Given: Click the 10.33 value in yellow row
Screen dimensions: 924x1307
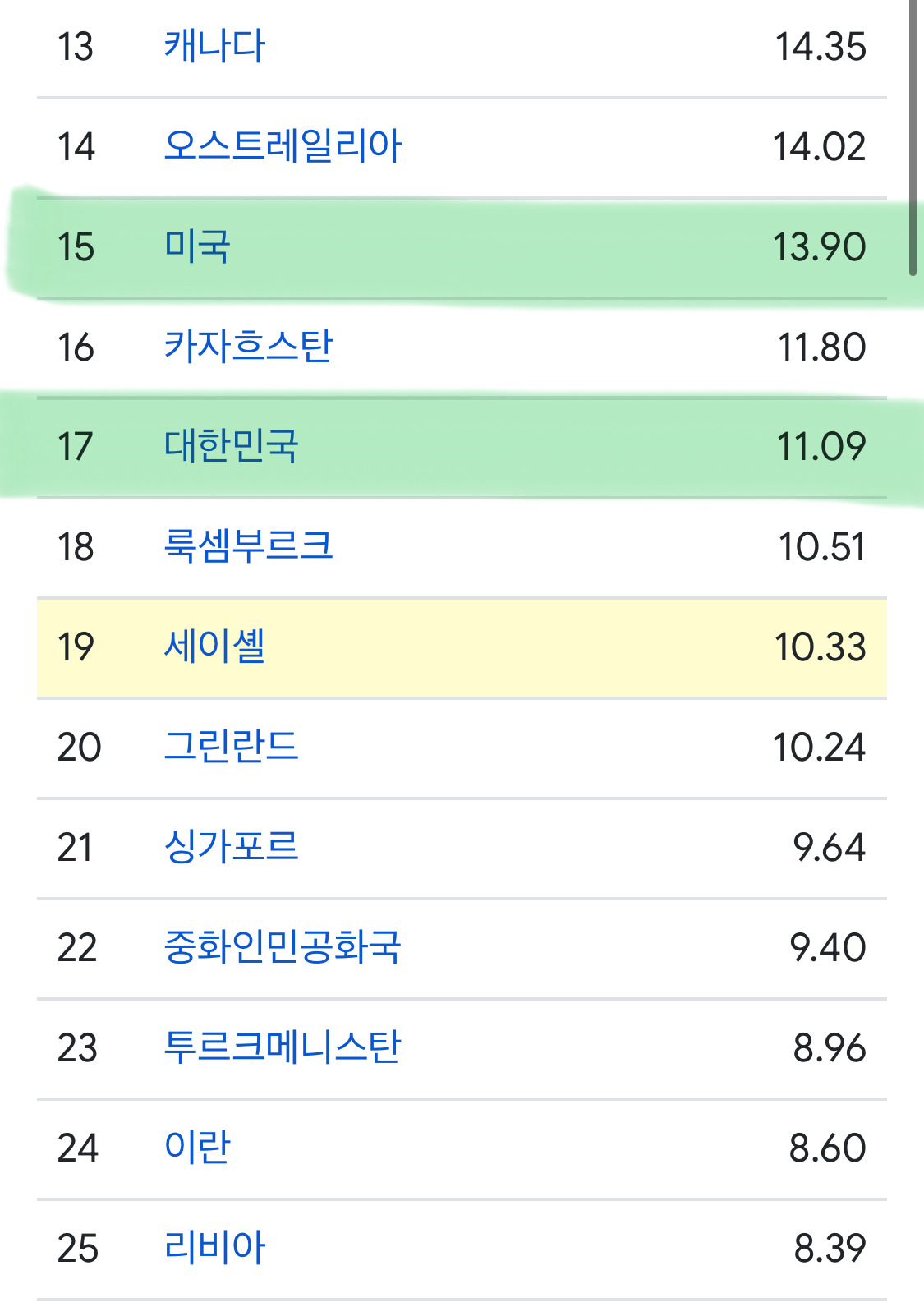Looking at the screenshot, I should (x=820, y=647).
